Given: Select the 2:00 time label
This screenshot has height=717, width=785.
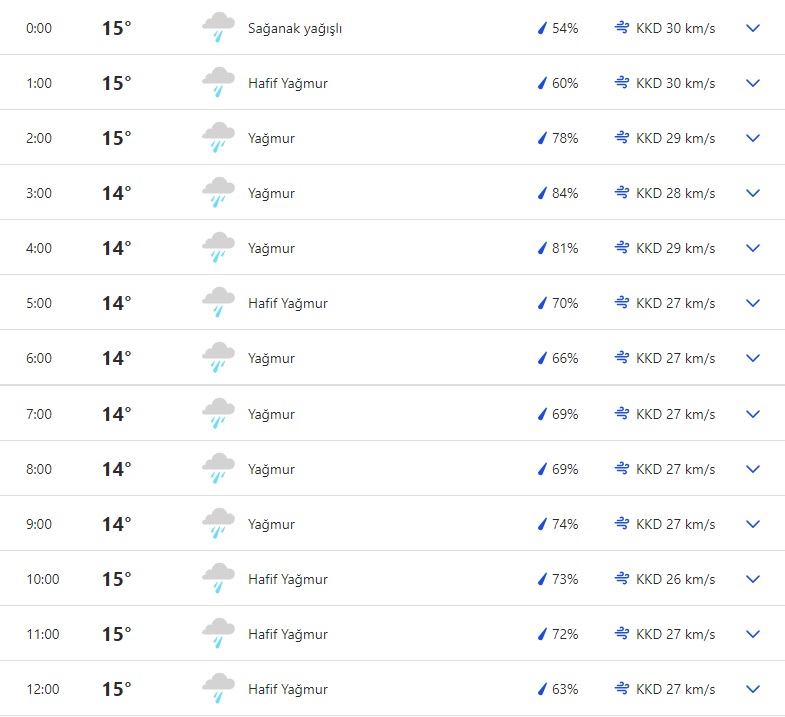Looking at the screenshot, I should coord(39,138).
